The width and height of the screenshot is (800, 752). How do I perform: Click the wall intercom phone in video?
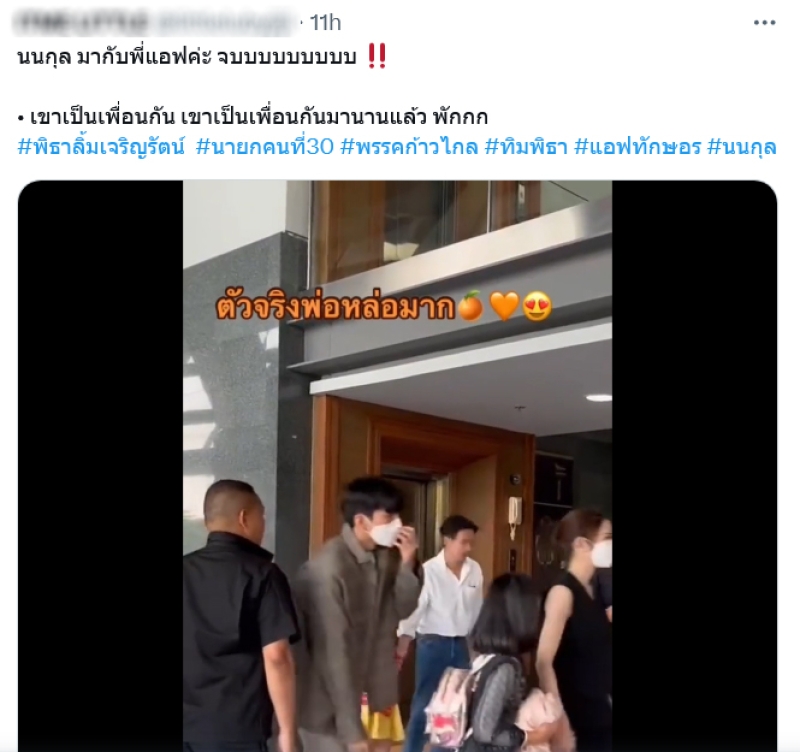515,511
